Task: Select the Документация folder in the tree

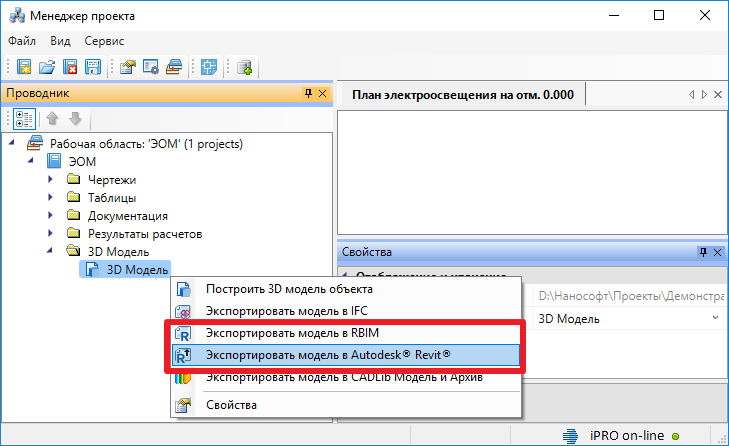Action: 127,216
